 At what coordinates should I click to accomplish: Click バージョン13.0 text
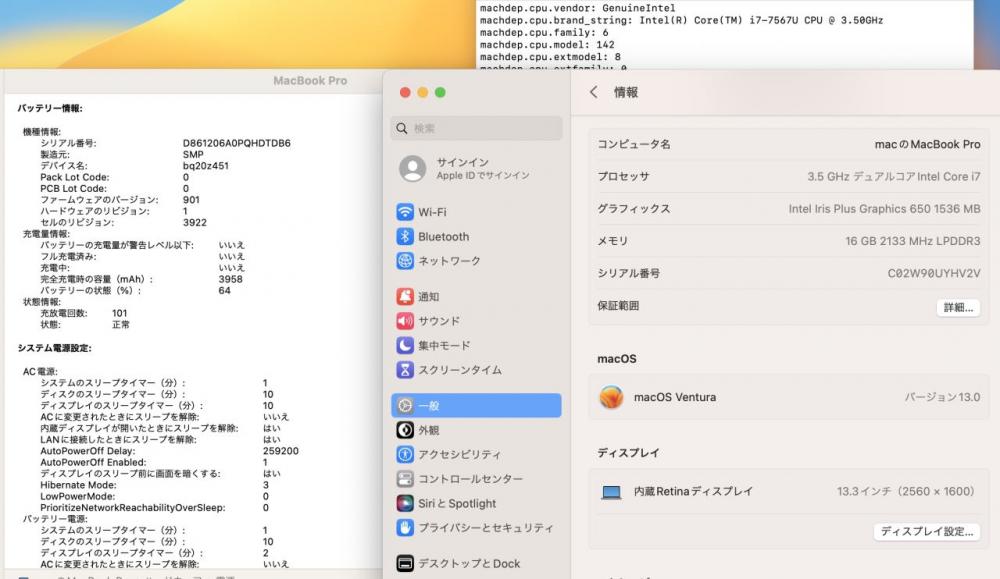click(943, 397)
